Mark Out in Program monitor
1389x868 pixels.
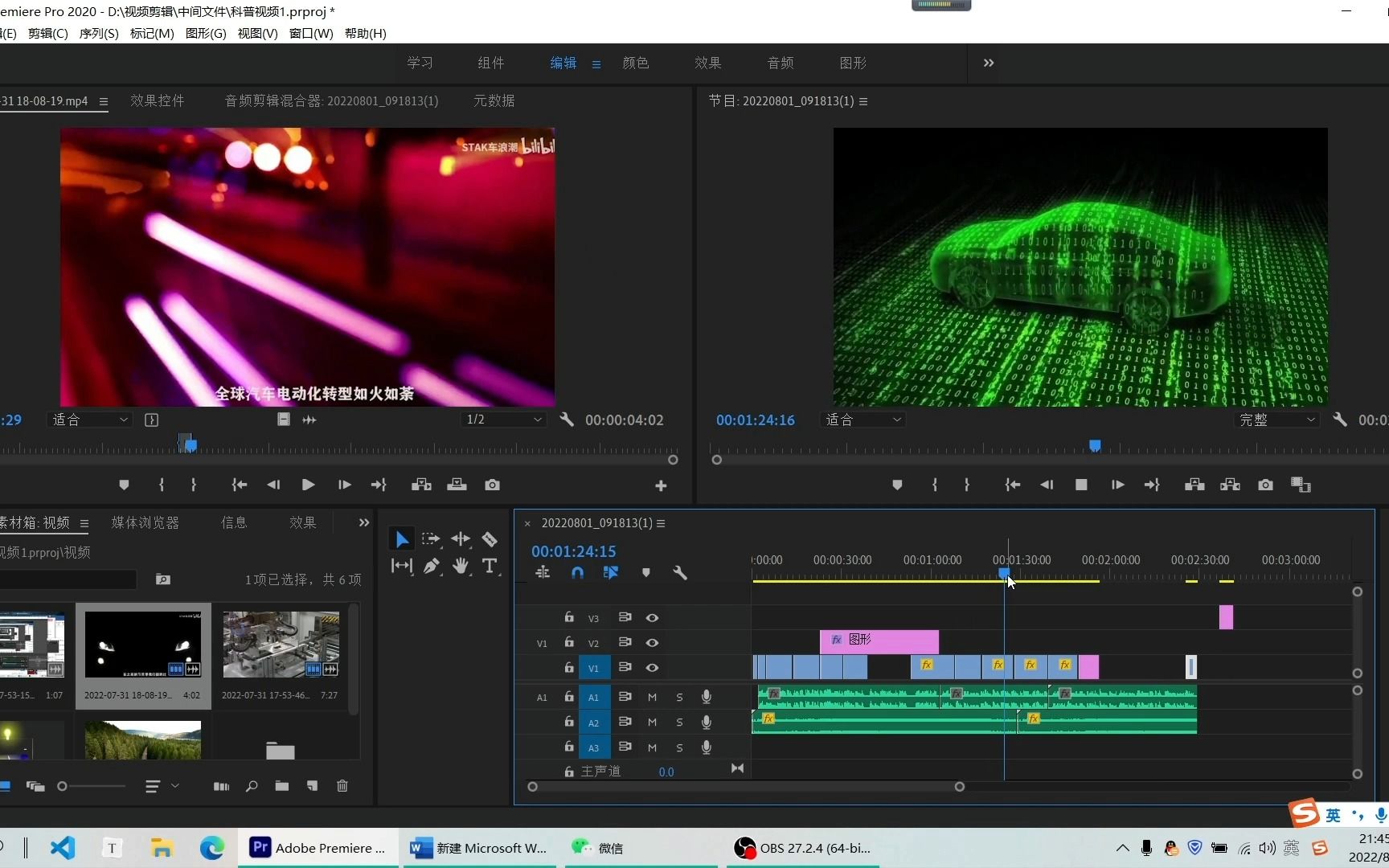tap(966, 485)
